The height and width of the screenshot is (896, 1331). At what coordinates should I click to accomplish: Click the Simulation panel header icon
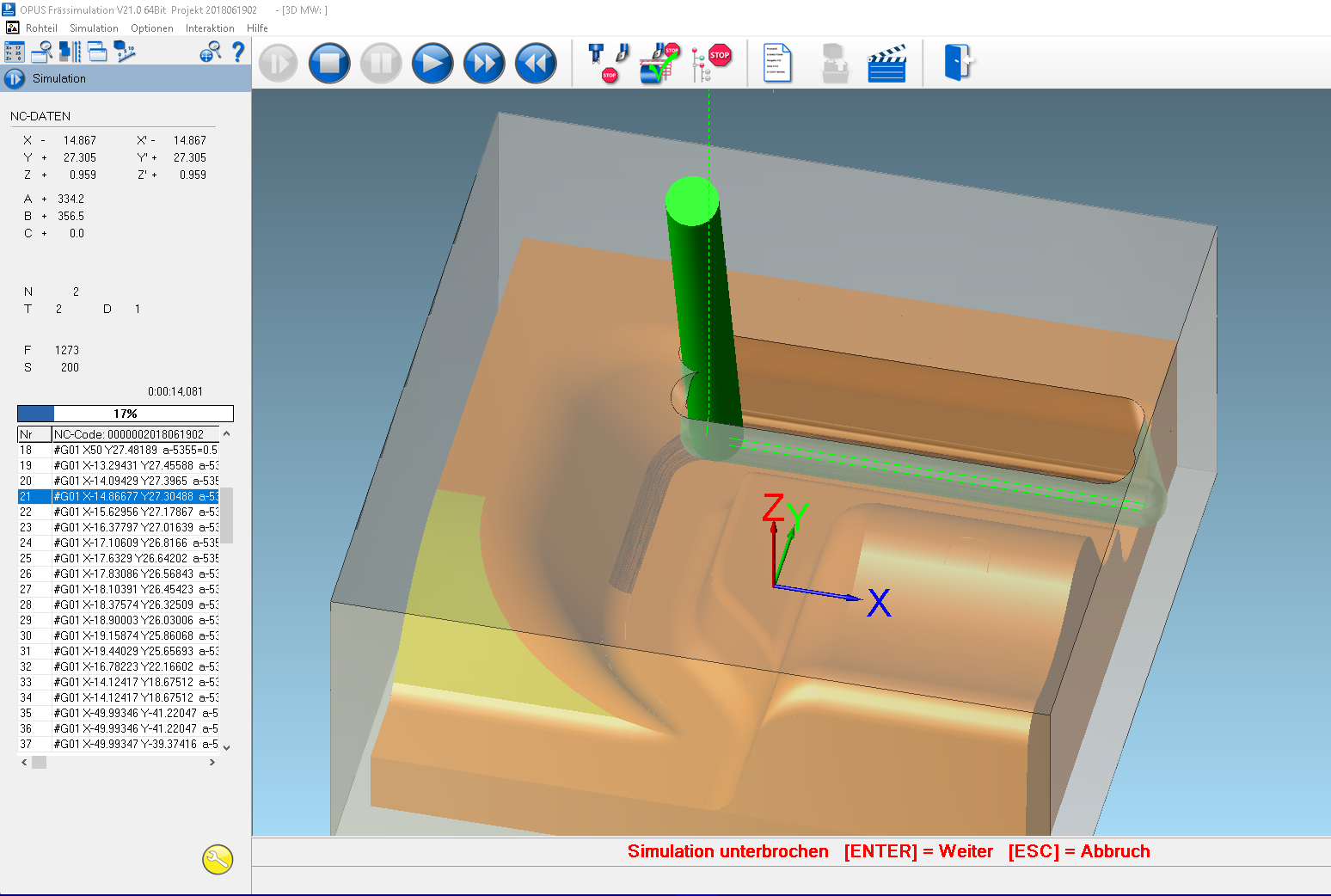tap(15, 78)
